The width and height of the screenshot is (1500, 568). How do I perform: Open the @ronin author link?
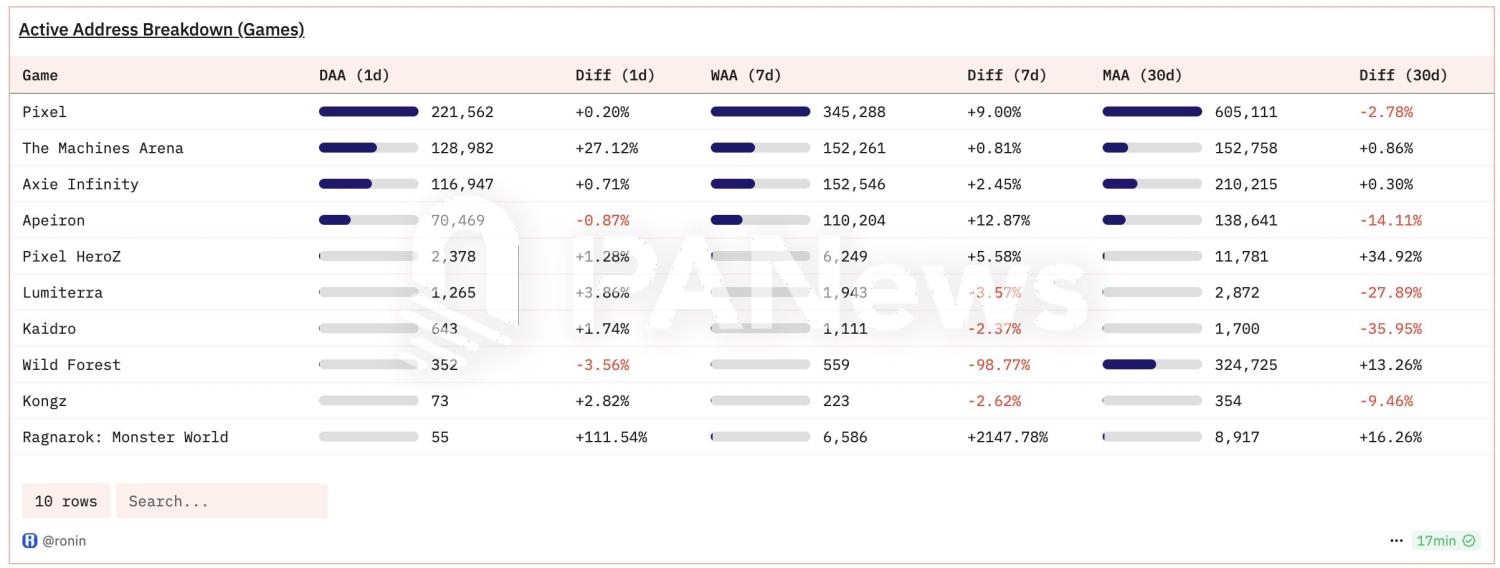(64, 541)
